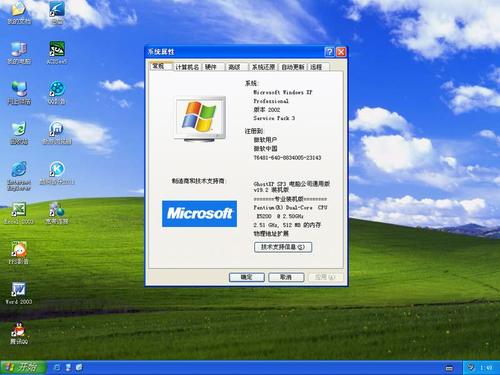Click the product ID 76481-640-8834005-23143
Viewport: 500px width, 375px height.
pyautogui.click(x=287, y=157)
